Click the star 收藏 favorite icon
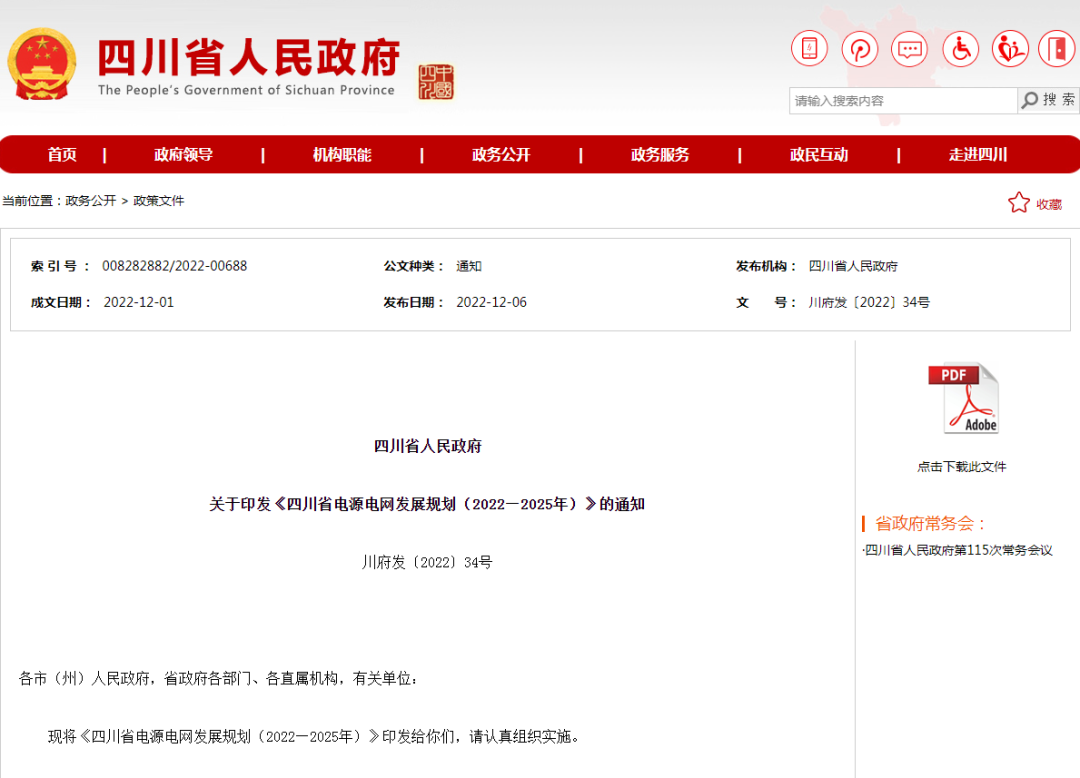 point(1019,203)
